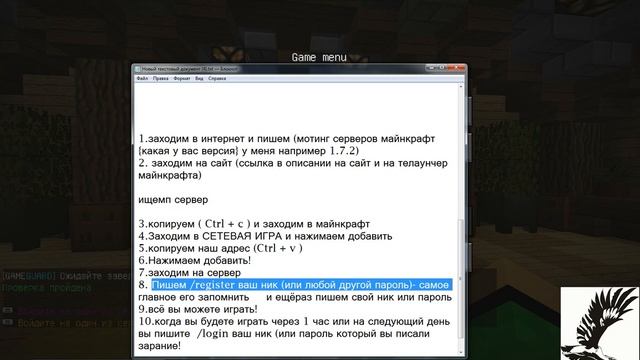Click the text '3.копируем ( Ctrl + c )'

pos(194,224)
